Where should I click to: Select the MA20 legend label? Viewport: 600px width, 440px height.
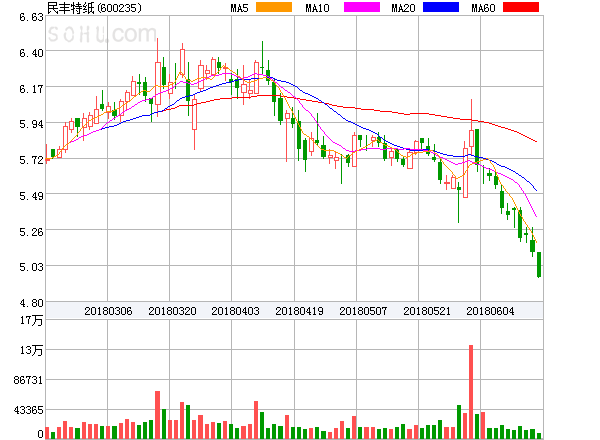click(x=403, y=8)
